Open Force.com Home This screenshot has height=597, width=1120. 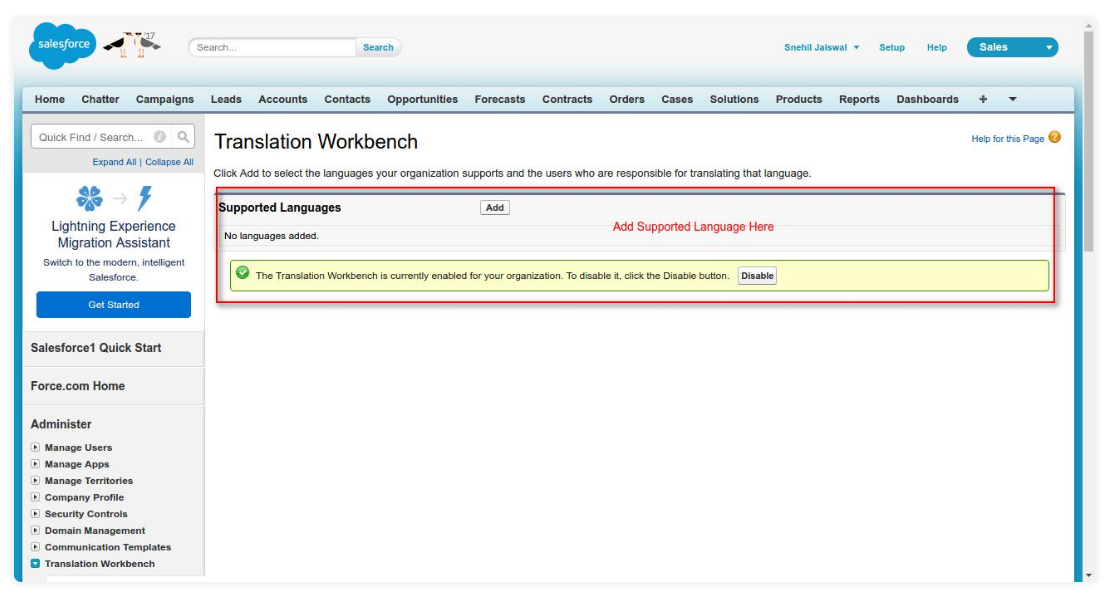coord(78,386)
